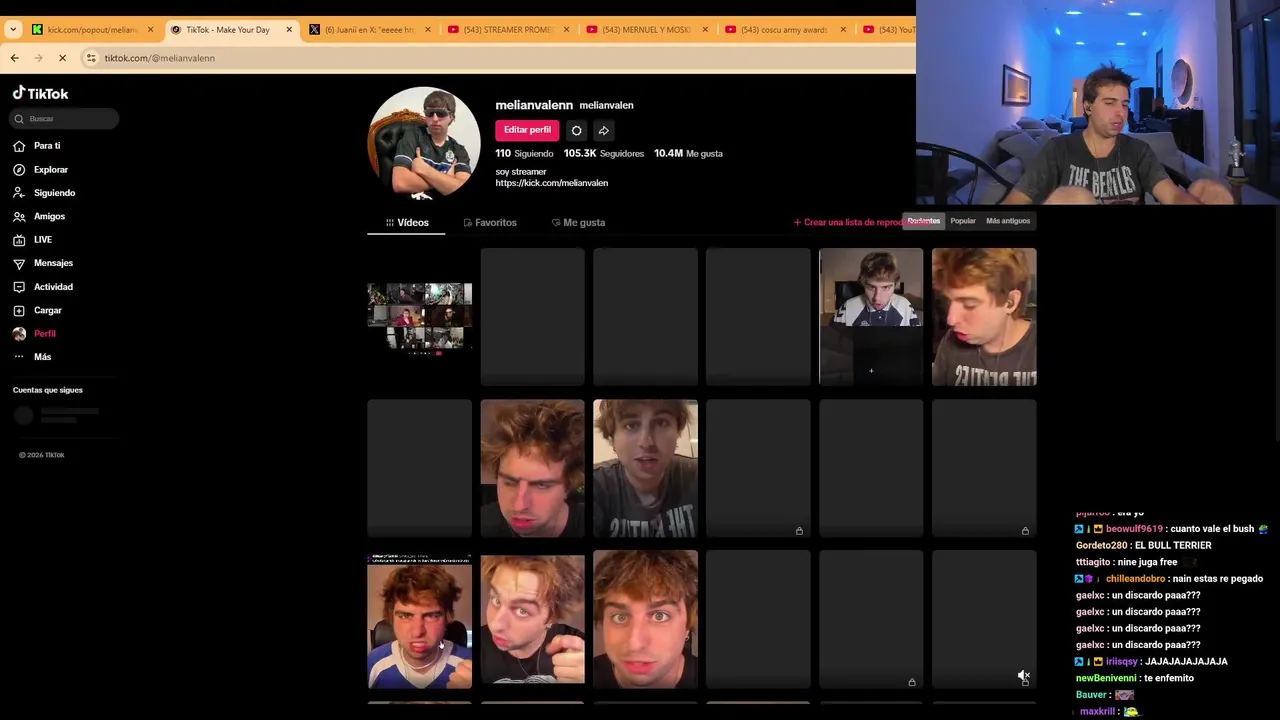Close the MERNUEL Y MOSKI tab
Image resolution: width=1280 pixels, height=720 pixels.
[704, 30]
